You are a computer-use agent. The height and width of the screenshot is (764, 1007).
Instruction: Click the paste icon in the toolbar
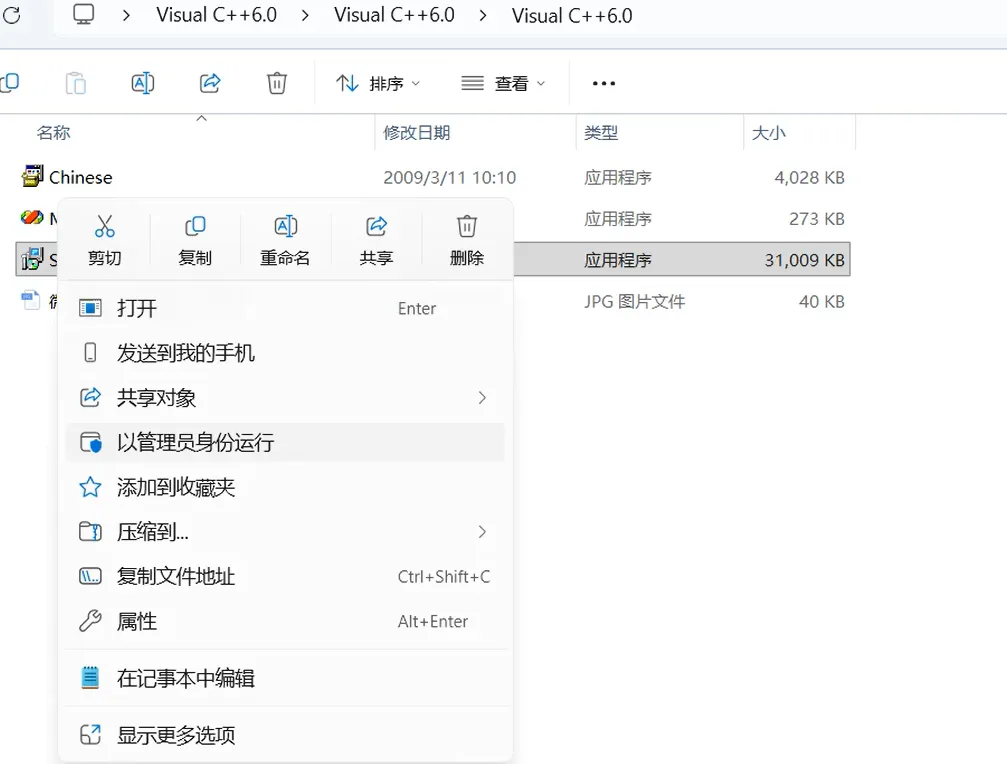[x=76, y=83]
